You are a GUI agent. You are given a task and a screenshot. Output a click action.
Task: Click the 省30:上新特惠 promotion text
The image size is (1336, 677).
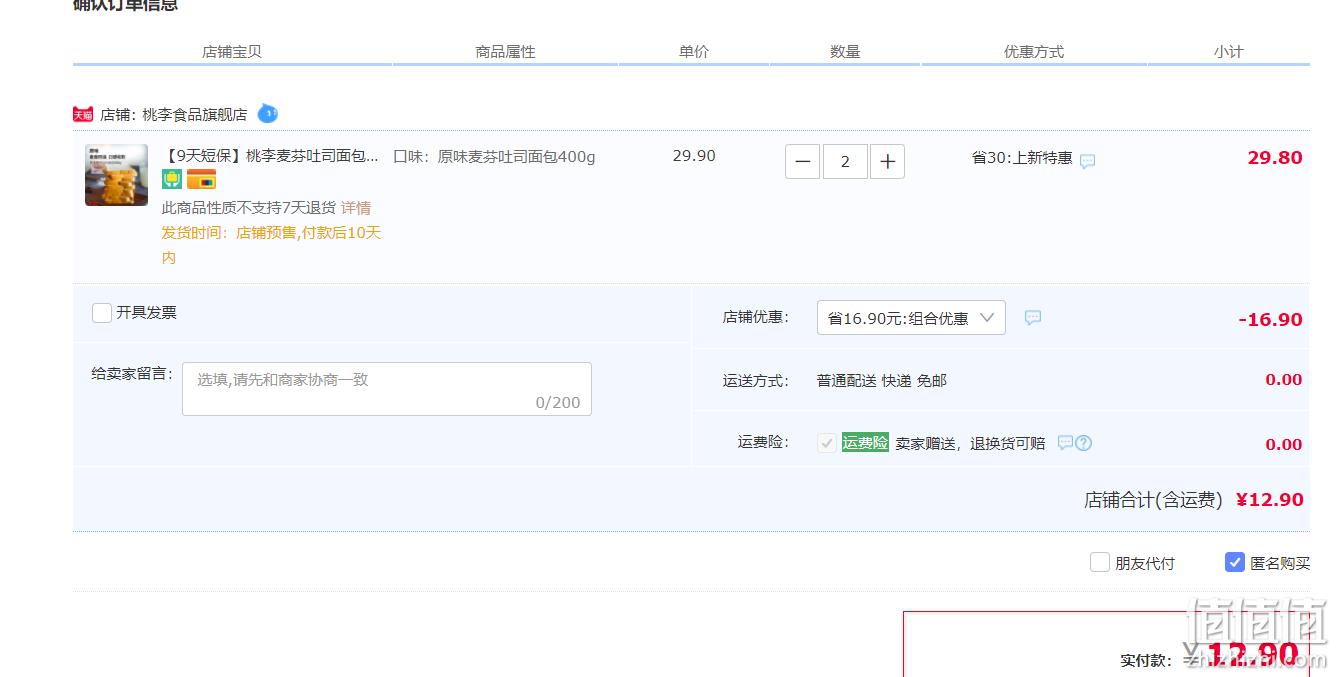point(1022,158)
